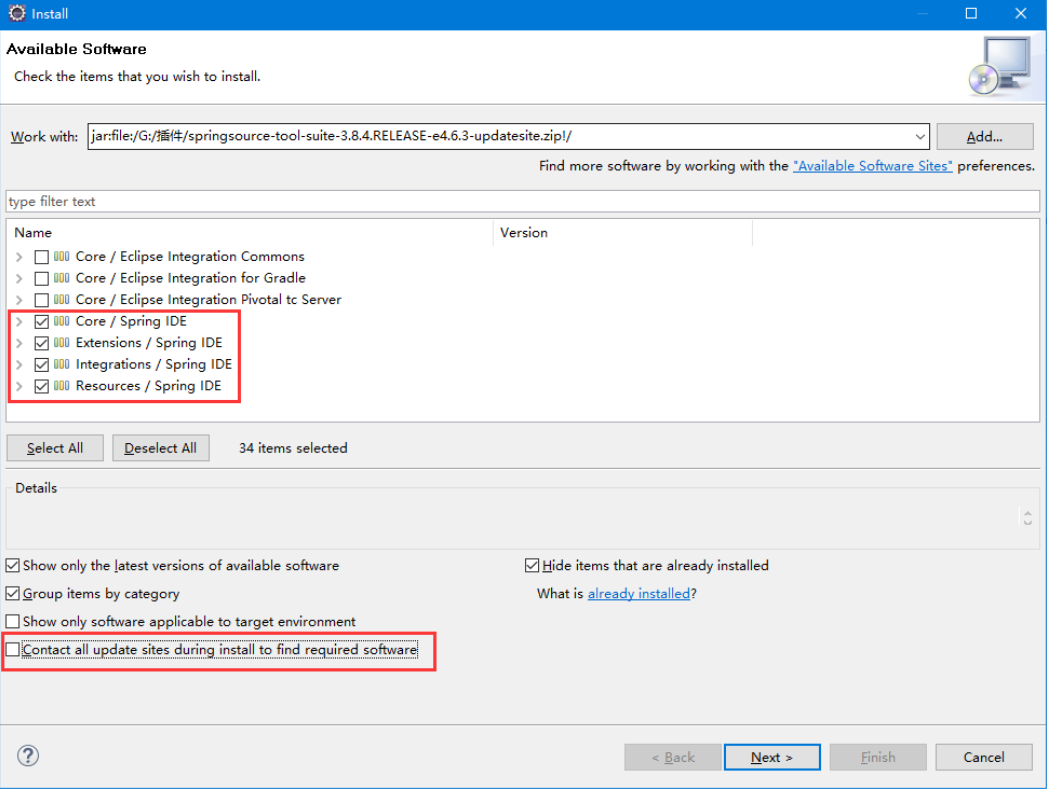Uncheck Resources / Spring IDE checkbox
Screen dimensions: 1047x789
[x=41, y=386]
